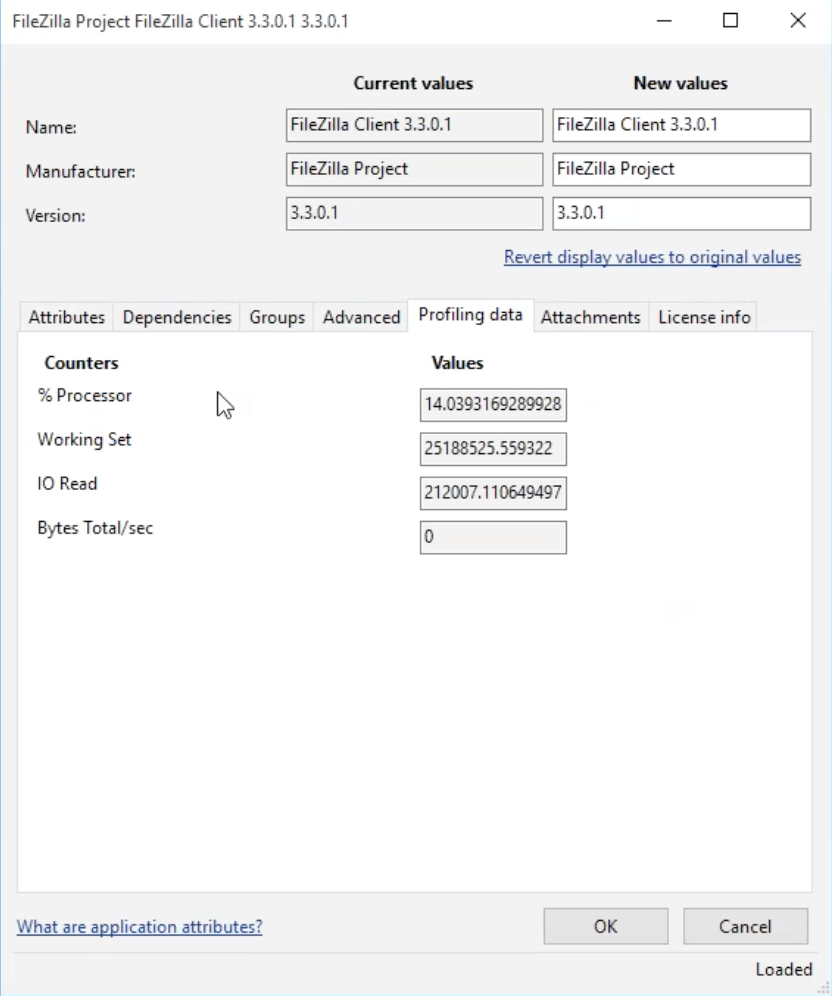Open the Attachments tab

point(591,317)
